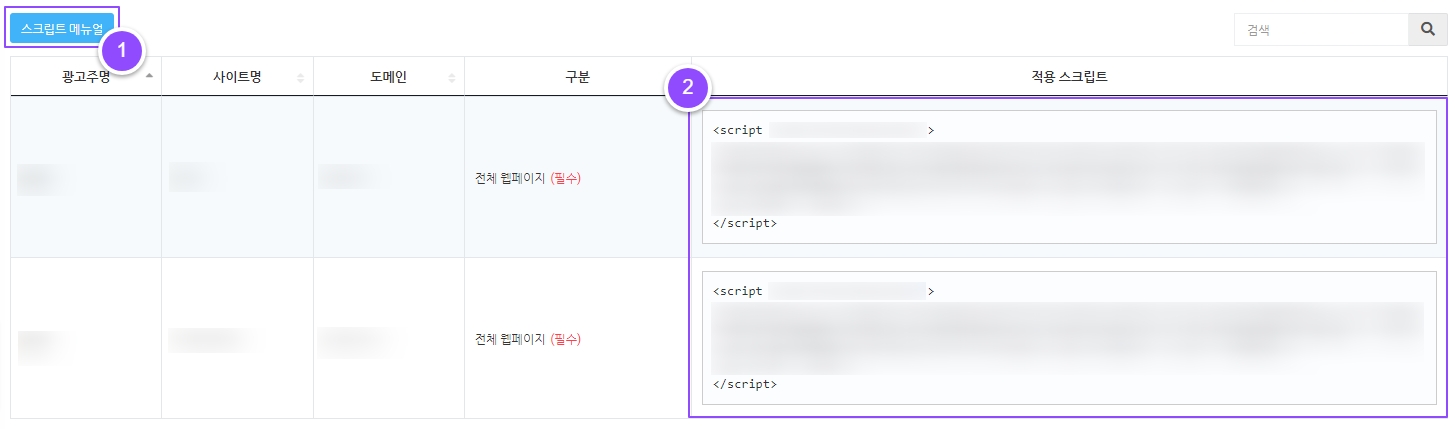Focus the 검색 search input field

pyautogui.click(x=1320, y=30)
